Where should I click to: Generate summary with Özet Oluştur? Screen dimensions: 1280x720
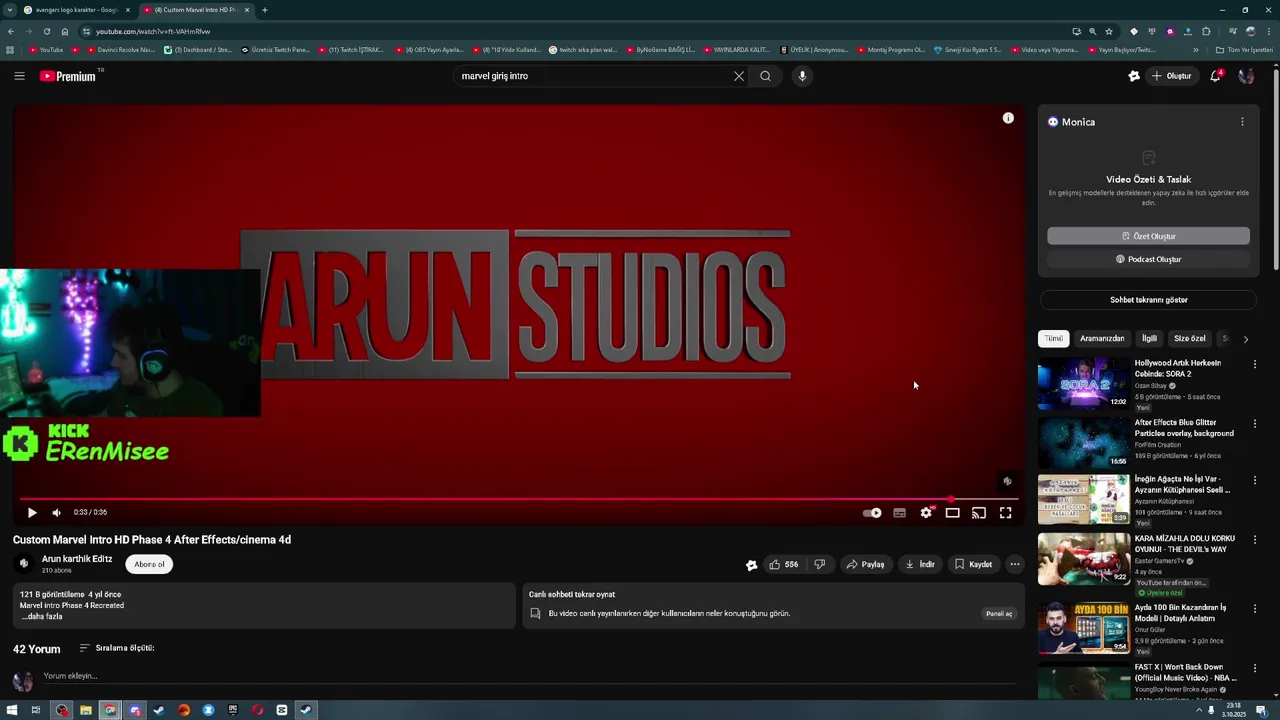coord(1148,236)
